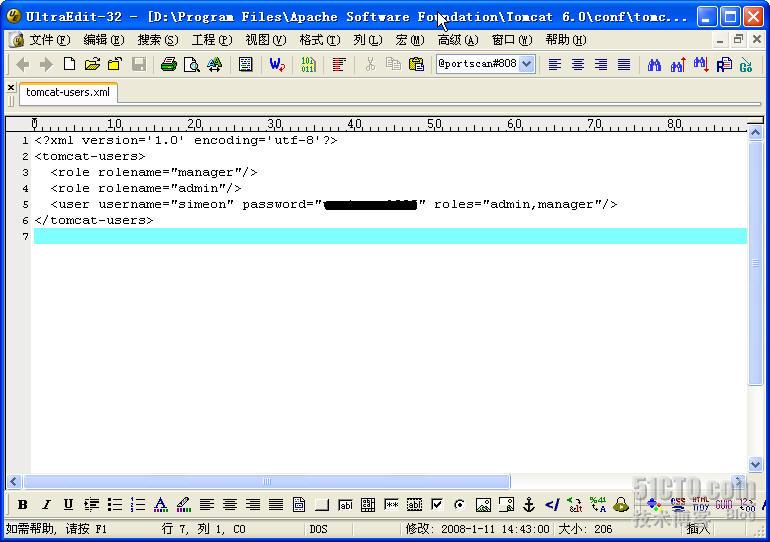This screenshot has height=542, width=770.
Task: Insert password field (** icon)
Action: [391, 504]
